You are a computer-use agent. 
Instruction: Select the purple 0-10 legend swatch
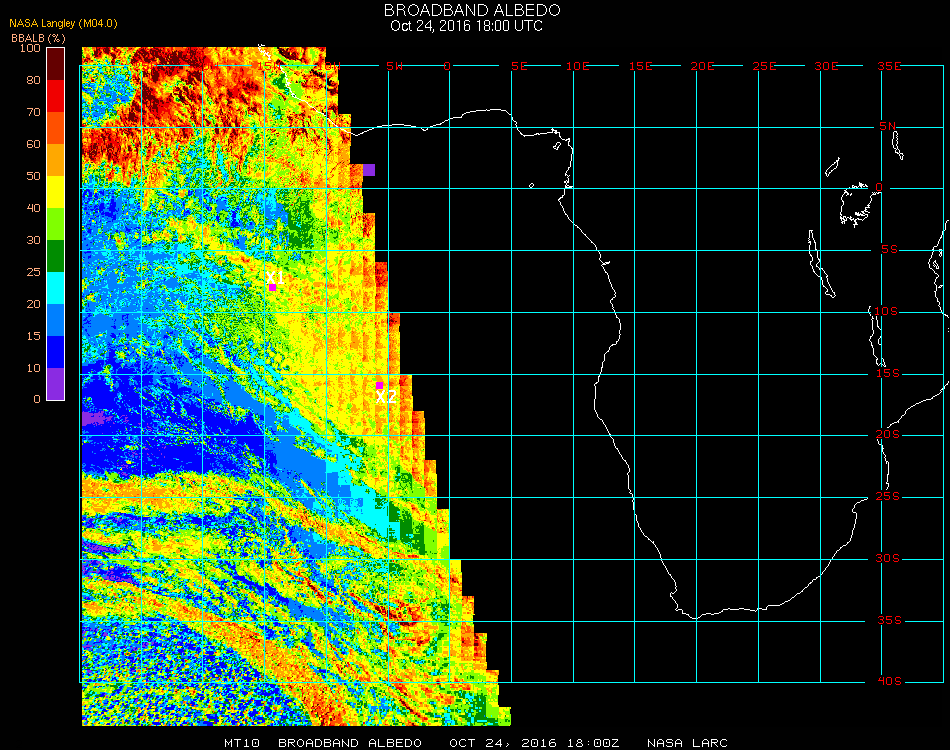[x=56, y=384]
